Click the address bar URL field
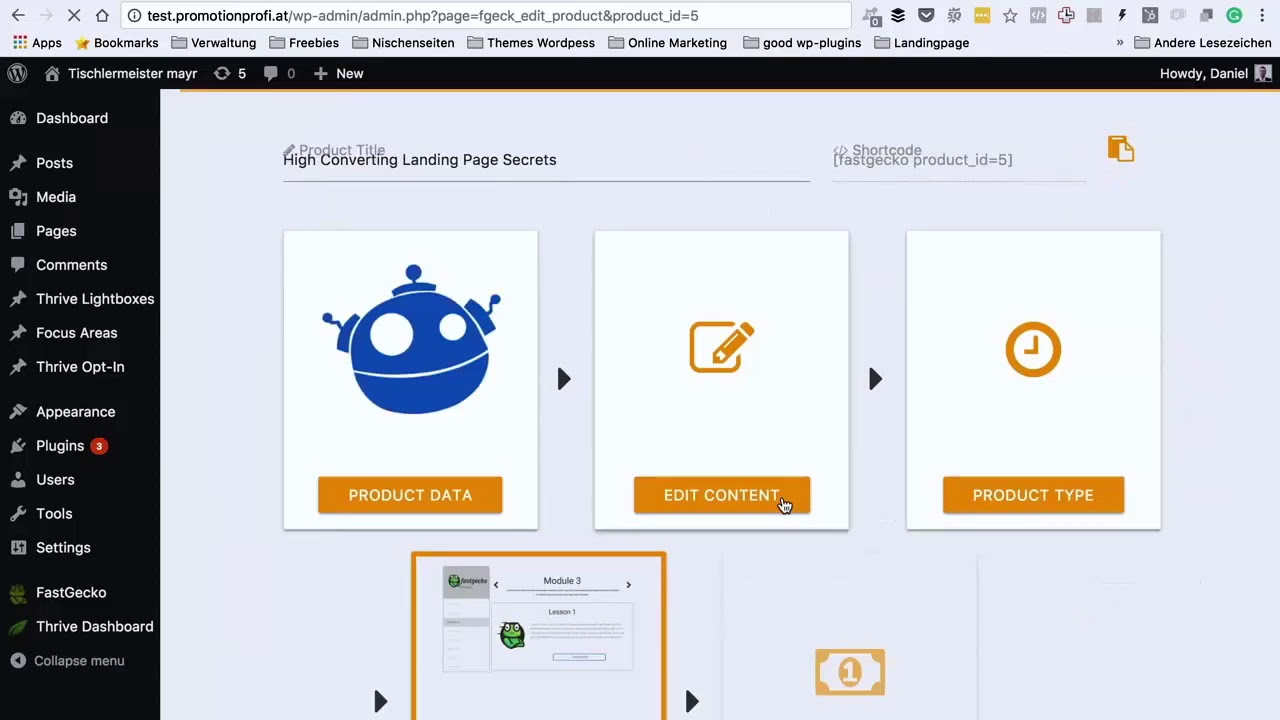Image resolution: width=1280 pixels, height=720 pixels. point(486,15)
